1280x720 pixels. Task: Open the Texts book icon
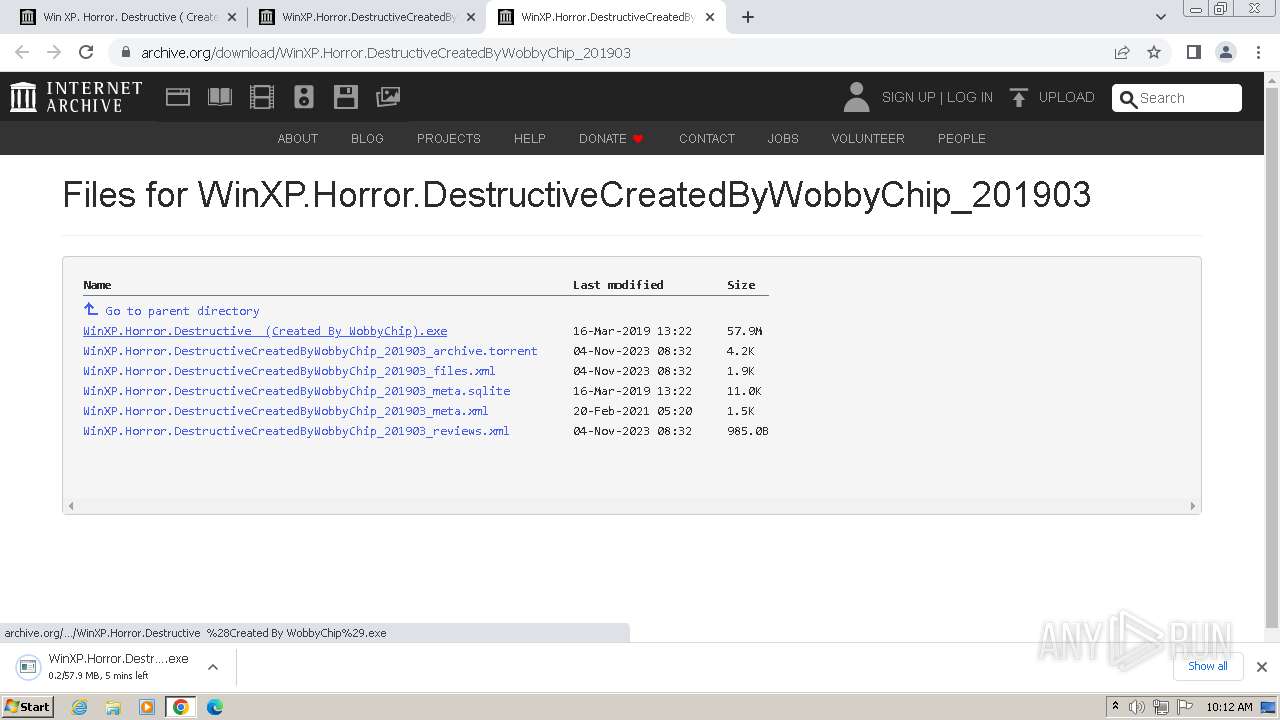220,97
